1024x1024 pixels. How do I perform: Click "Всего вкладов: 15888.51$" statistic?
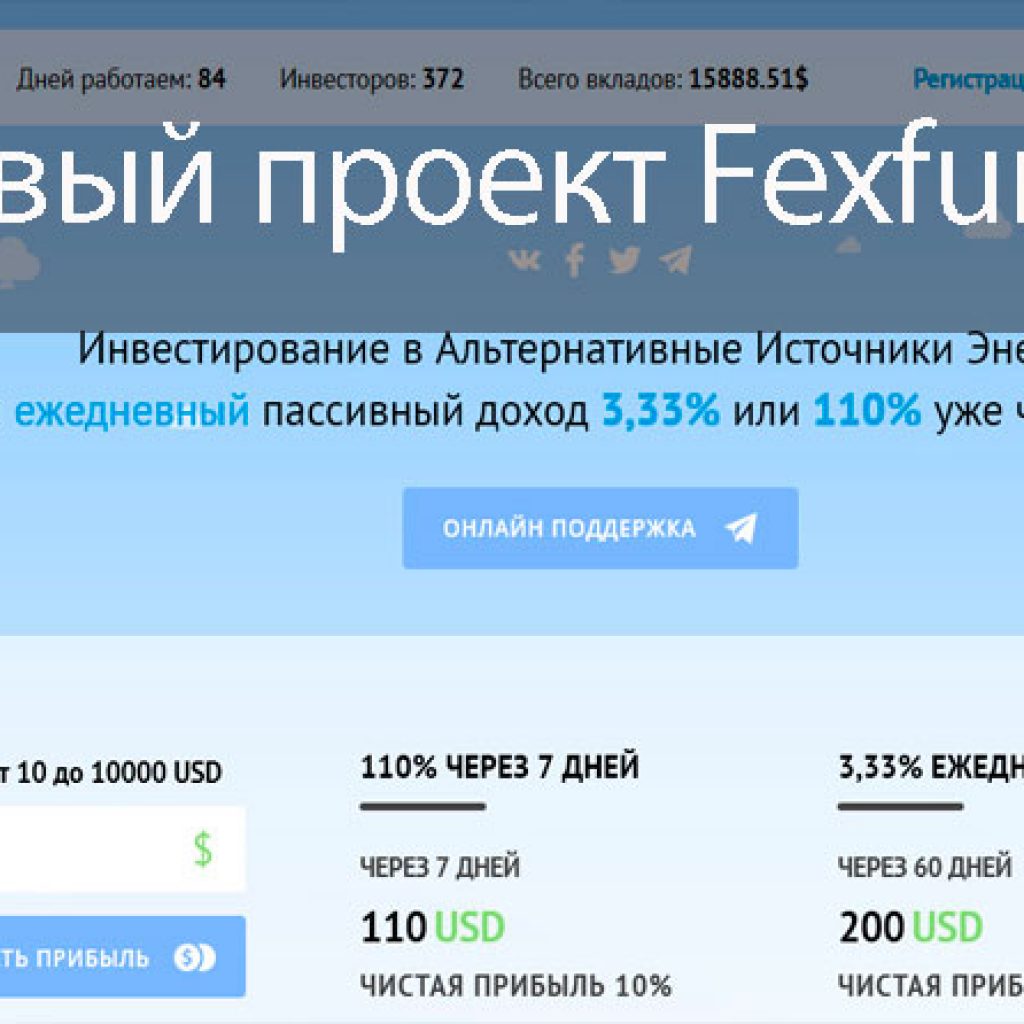tap(663, 79)
